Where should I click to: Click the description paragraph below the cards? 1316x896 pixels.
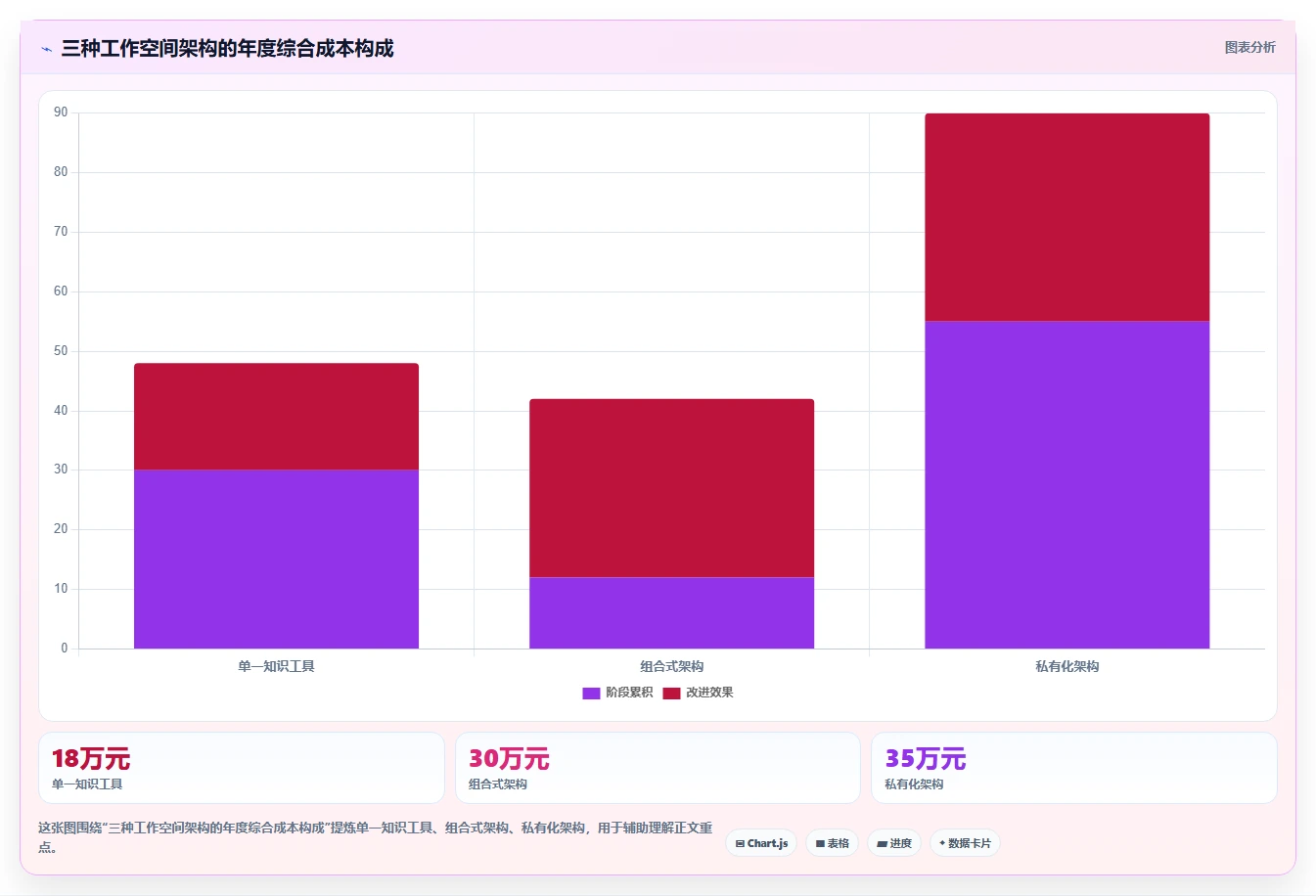(376, 837)
